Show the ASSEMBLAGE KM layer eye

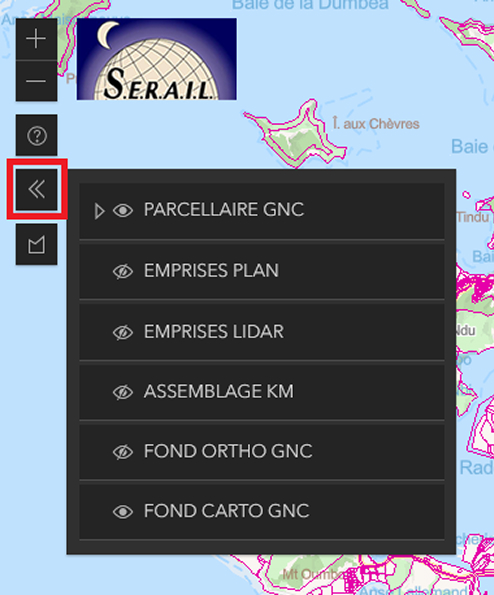point(123,392)
